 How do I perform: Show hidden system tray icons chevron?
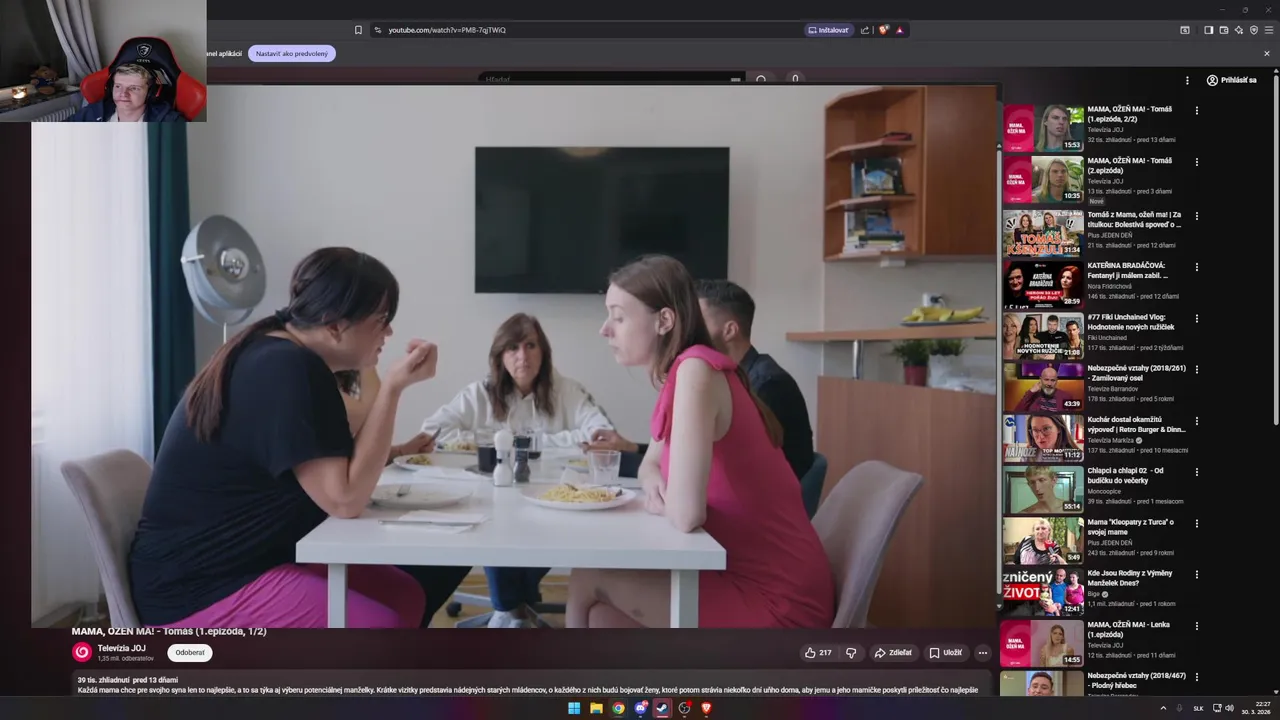coord(1163,708)
